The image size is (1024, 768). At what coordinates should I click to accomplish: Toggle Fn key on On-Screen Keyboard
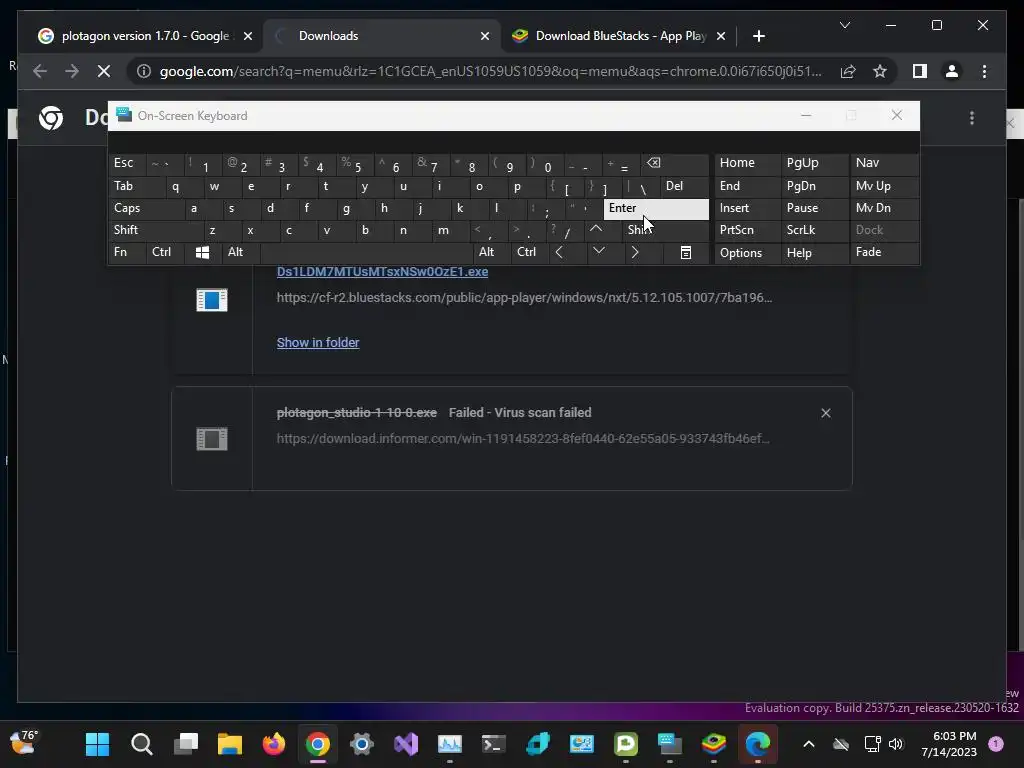point(127,252)
